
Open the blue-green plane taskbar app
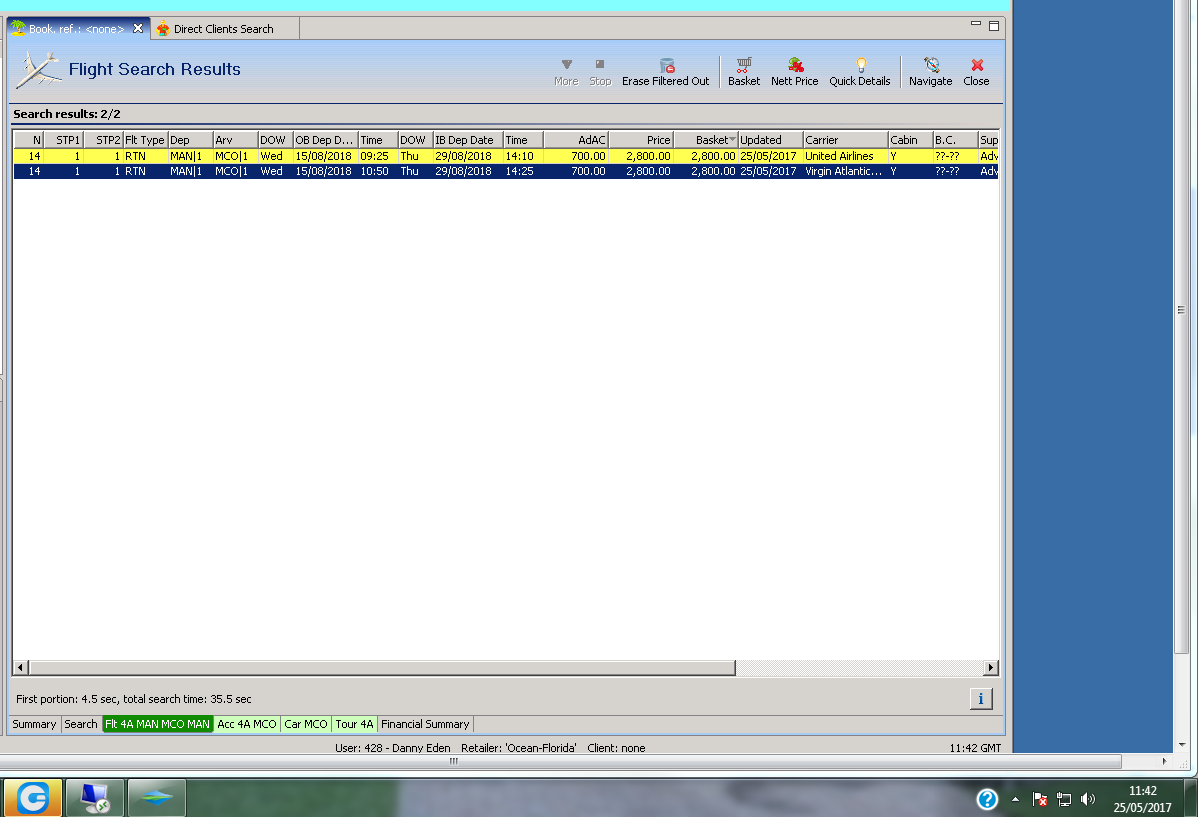tap(157, 799)
